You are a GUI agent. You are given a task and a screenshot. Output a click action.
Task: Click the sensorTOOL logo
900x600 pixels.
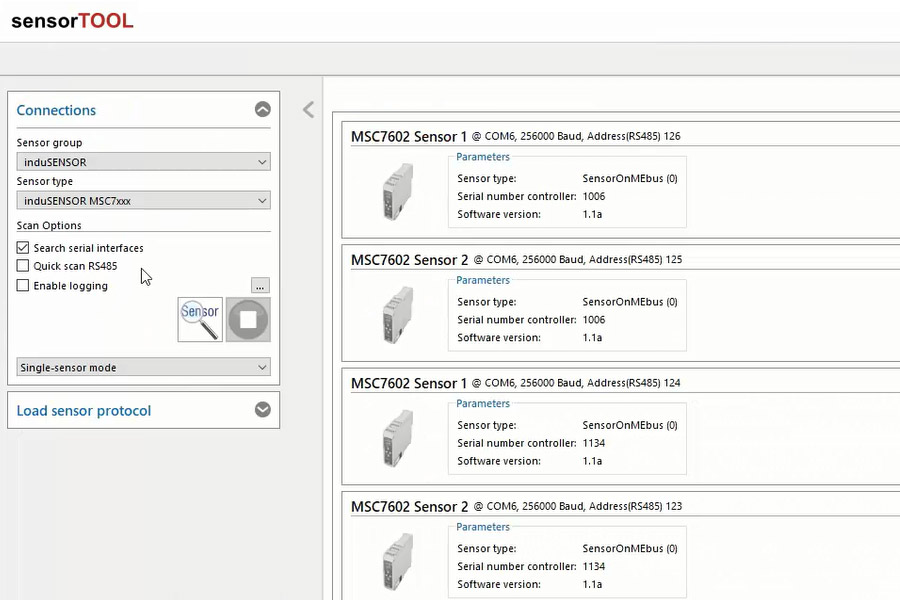[x=72, y=21]
